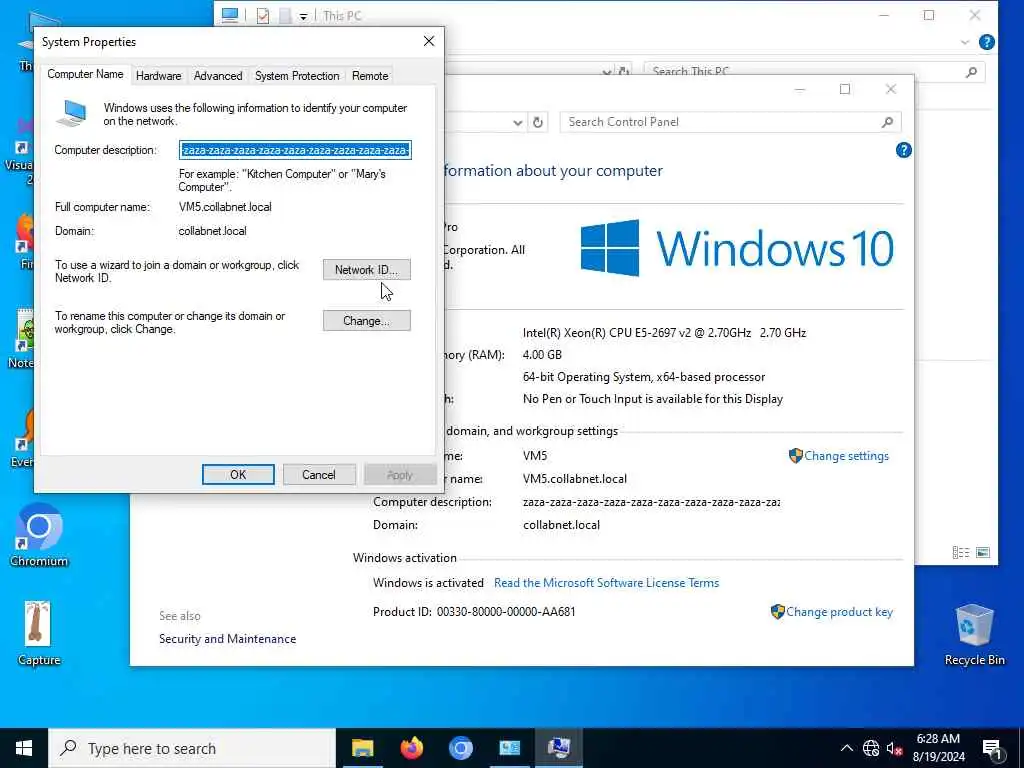Screen dimensions: 1024x768
Task: Click the greyed Apply button
Action: click(x=400, y=475)
